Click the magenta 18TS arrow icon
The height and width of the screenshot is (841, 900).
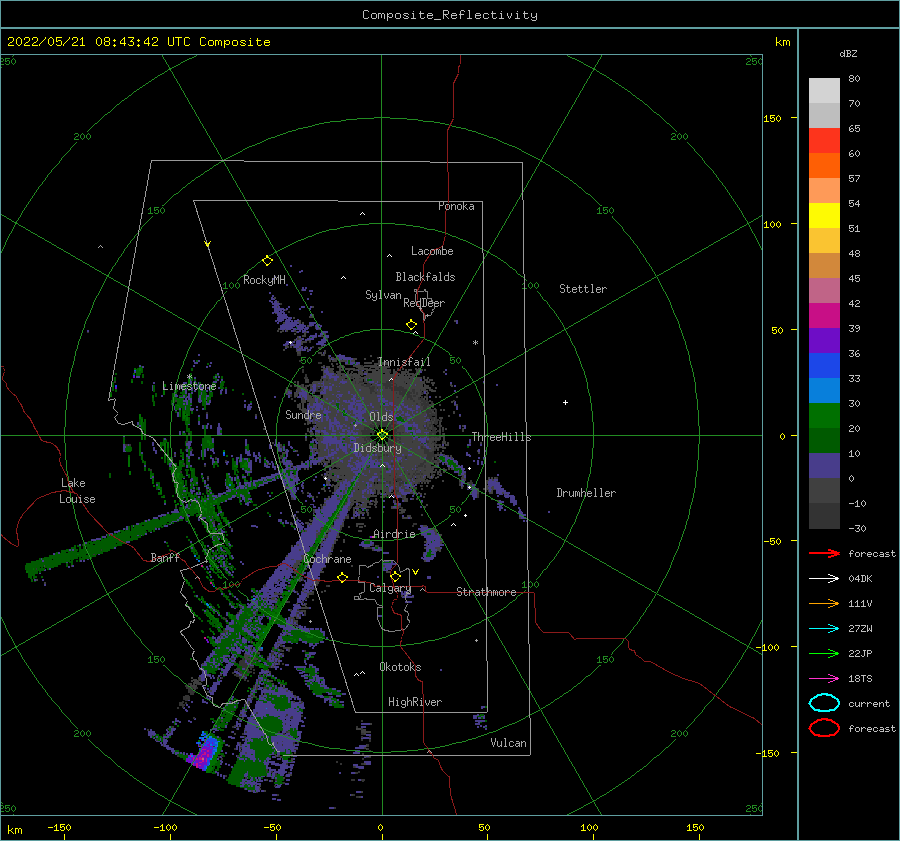[824, 679]
